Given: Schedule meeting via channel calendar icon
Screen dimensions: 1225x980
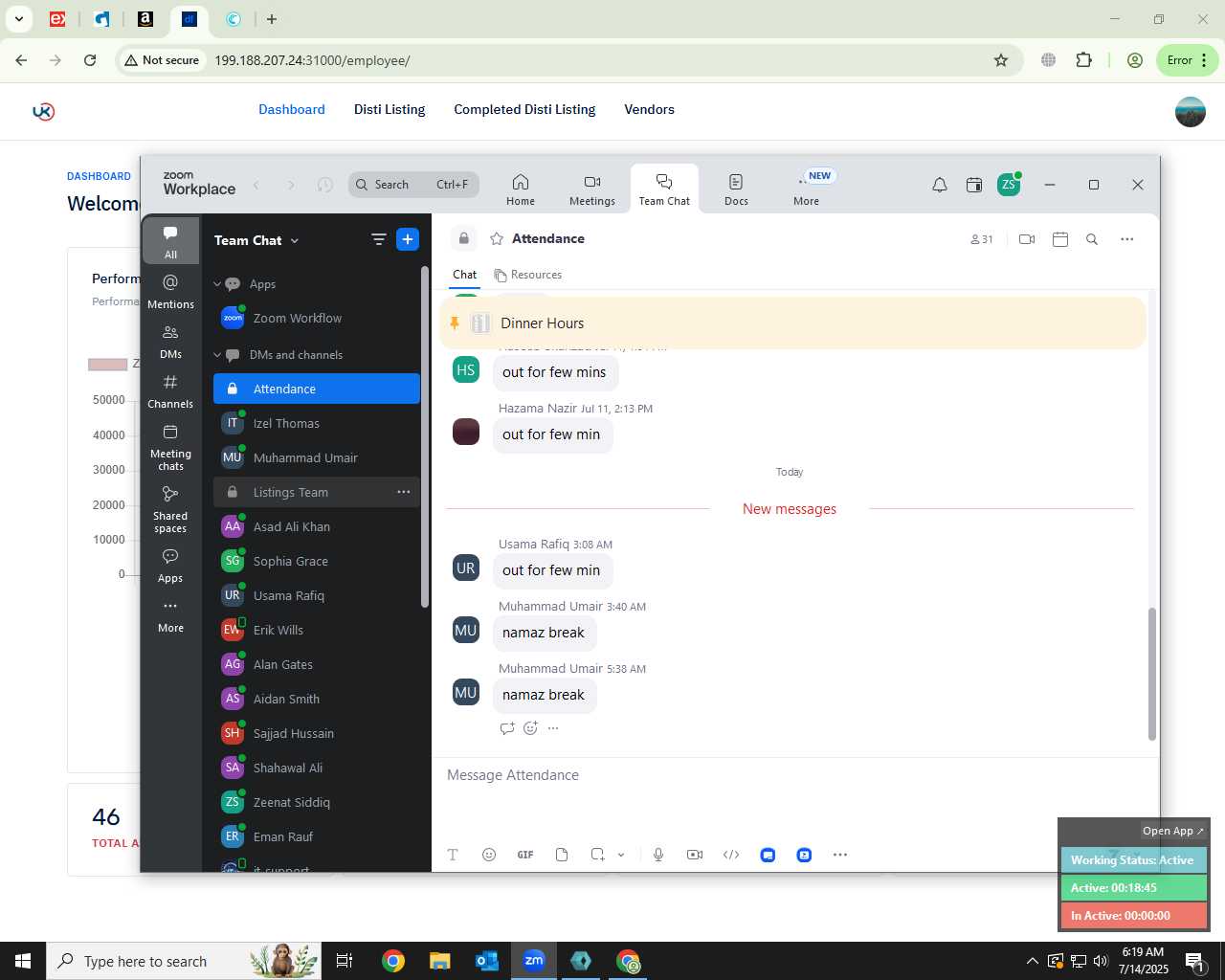Looking at the screenshot, I should coord(1060,239).
